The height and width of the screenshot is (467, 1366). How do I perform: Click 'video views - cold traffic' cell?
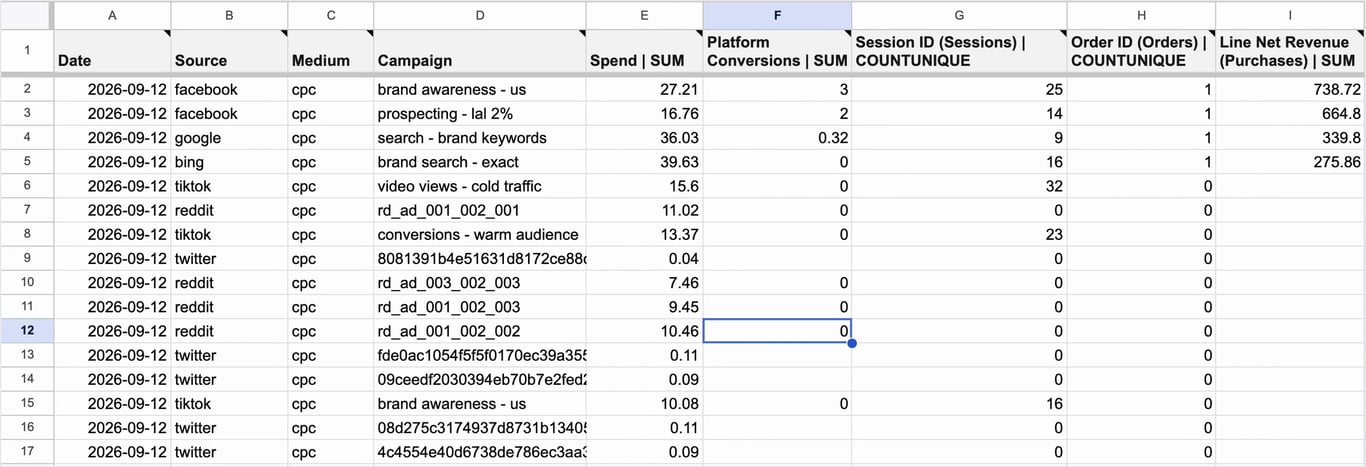click(480, 186)
